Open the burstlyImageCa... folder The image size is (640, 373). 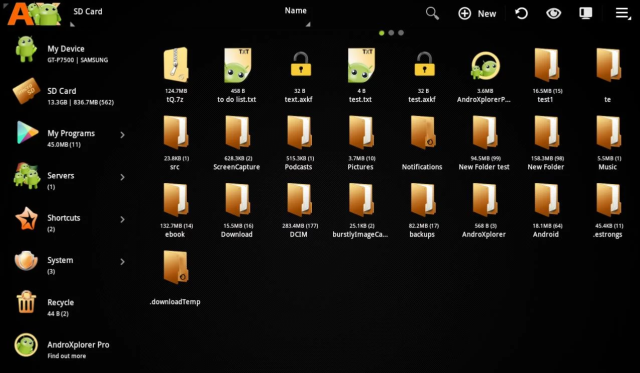point(360,210)
